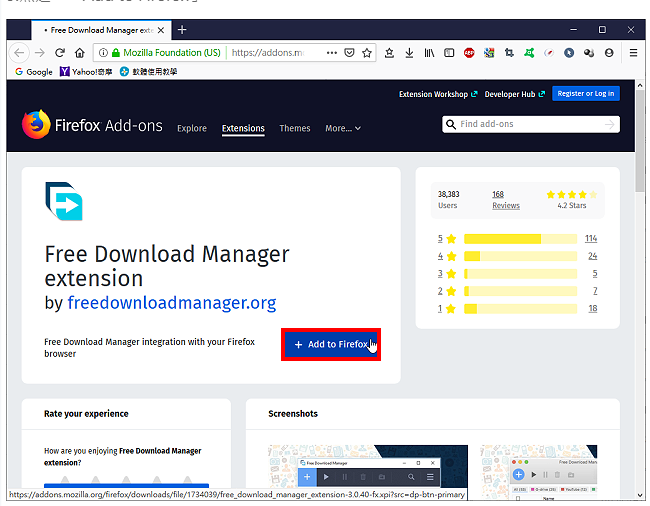Open the Adblock Plus extension icon
The image size is (650, 506).
click(469, 53)
